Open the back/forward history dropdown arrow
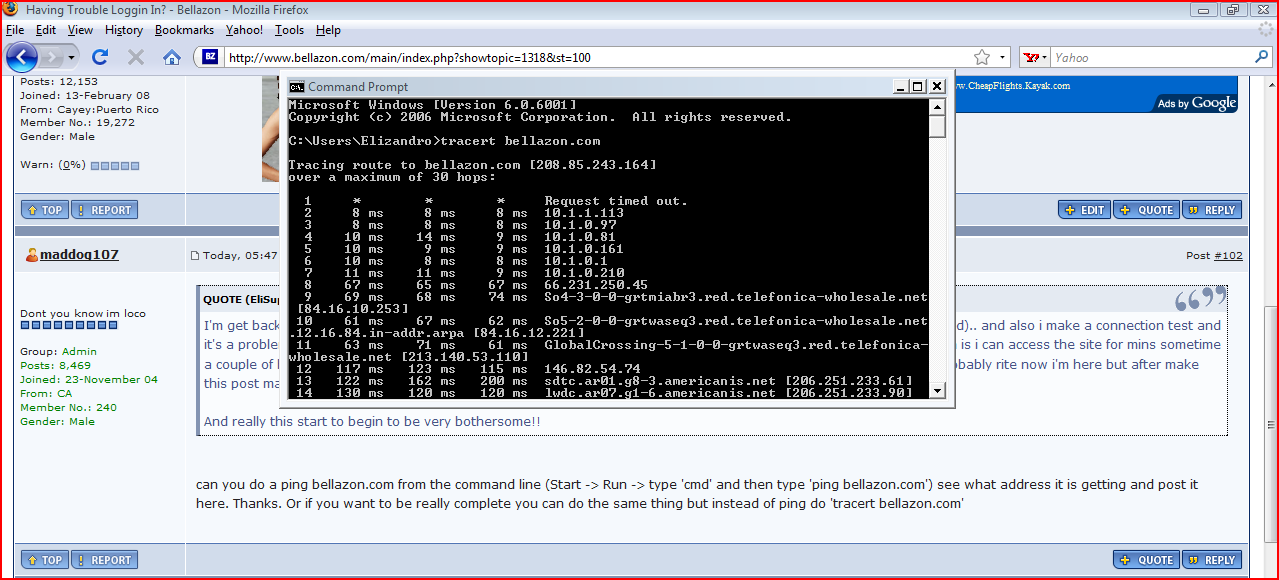The image size is (1279, 580). tap(70, 57)
